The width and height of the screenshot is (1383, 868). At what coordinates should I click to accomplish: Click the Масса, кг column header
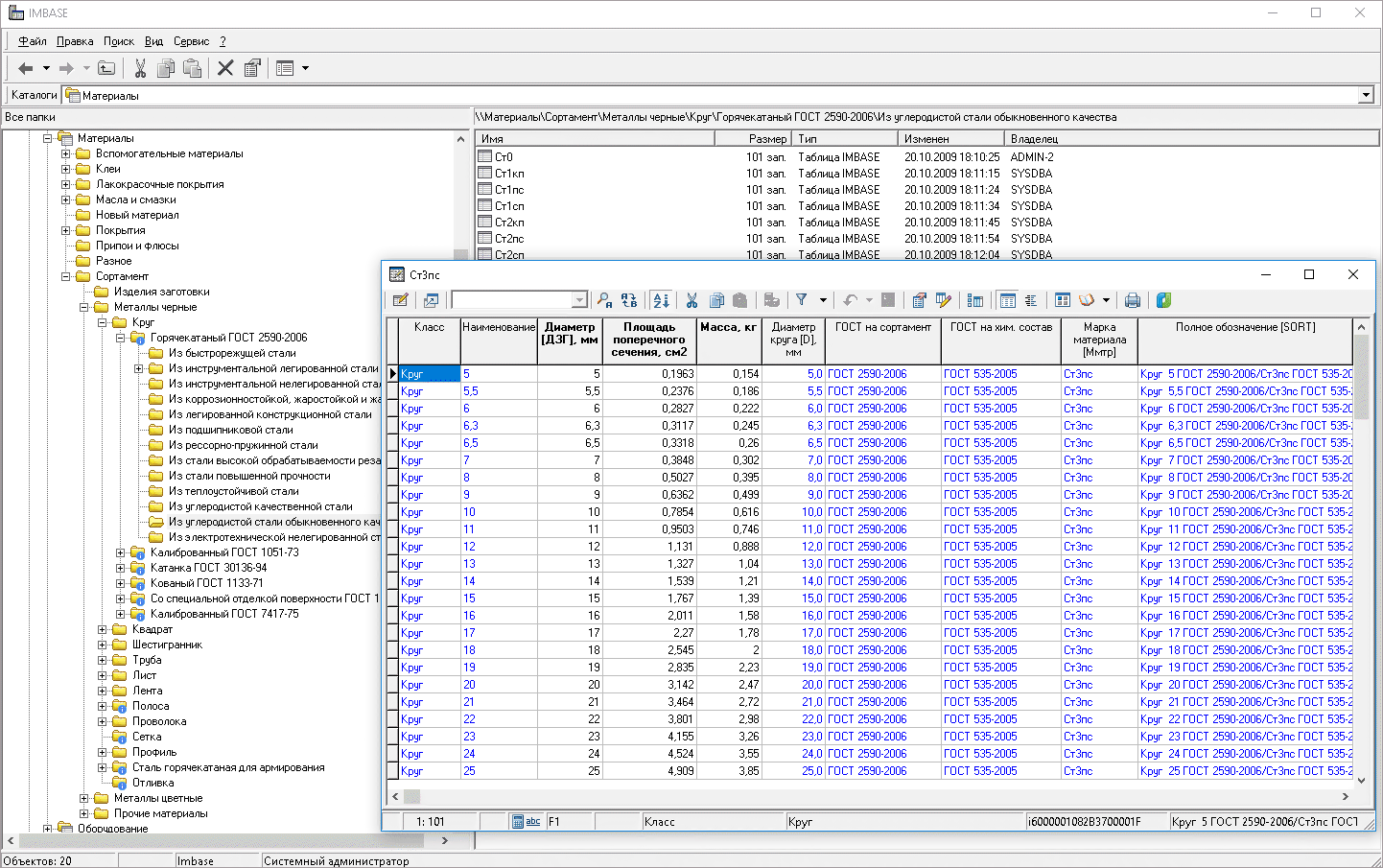pos(729,328)
